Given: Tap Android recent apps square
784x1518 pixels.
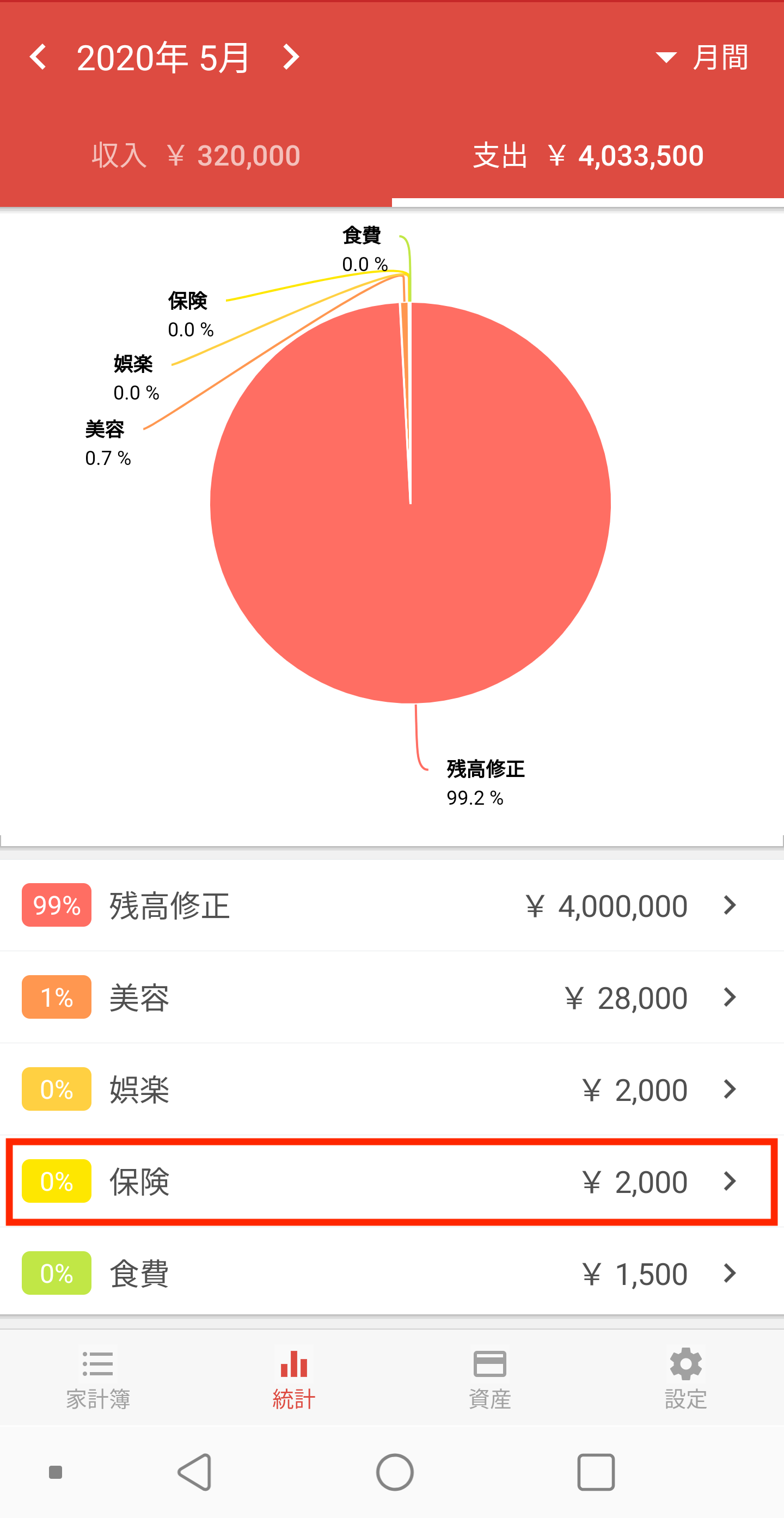Looking at the screenshot, I should (x=596, y=1472).
